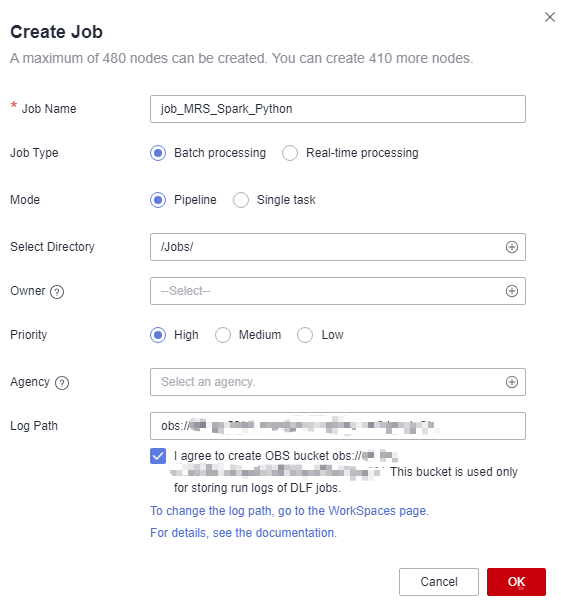Choose Single task mode
Image resolution: width=561 pixels, height=604 pixels.
(241, 200)
